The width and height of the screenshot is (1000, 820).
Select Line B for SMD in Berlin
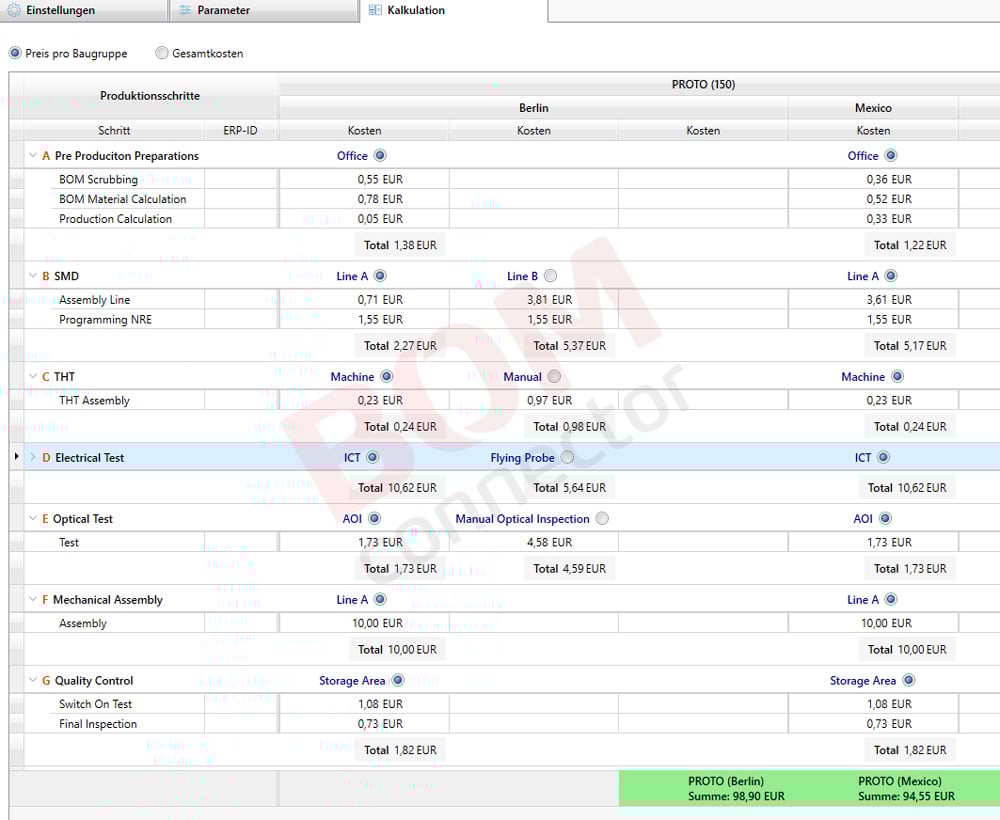click(x=551, y=276)
